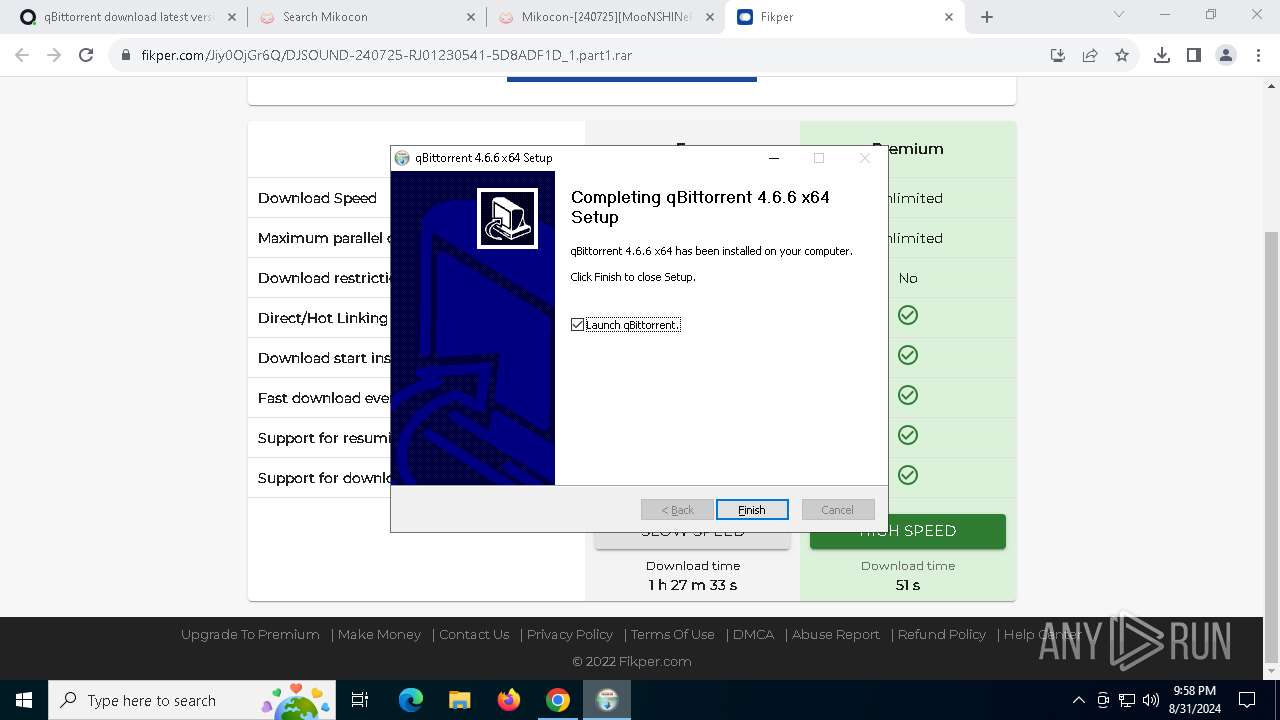Open DMCA footer link
Screen dimensions: 1280x720
(753, 634)
